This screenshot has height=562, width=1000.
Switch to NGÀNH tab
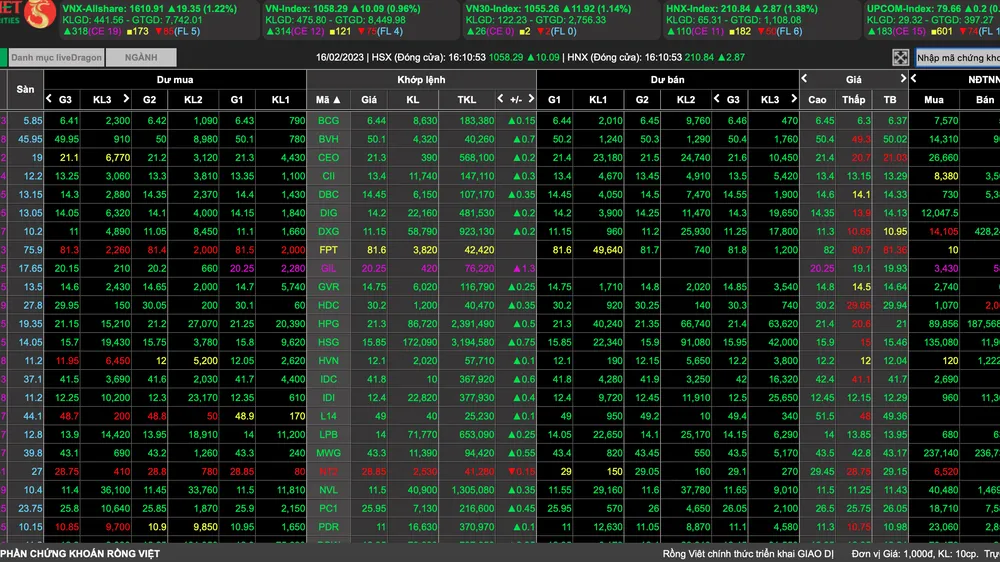(x=141, y=57)
